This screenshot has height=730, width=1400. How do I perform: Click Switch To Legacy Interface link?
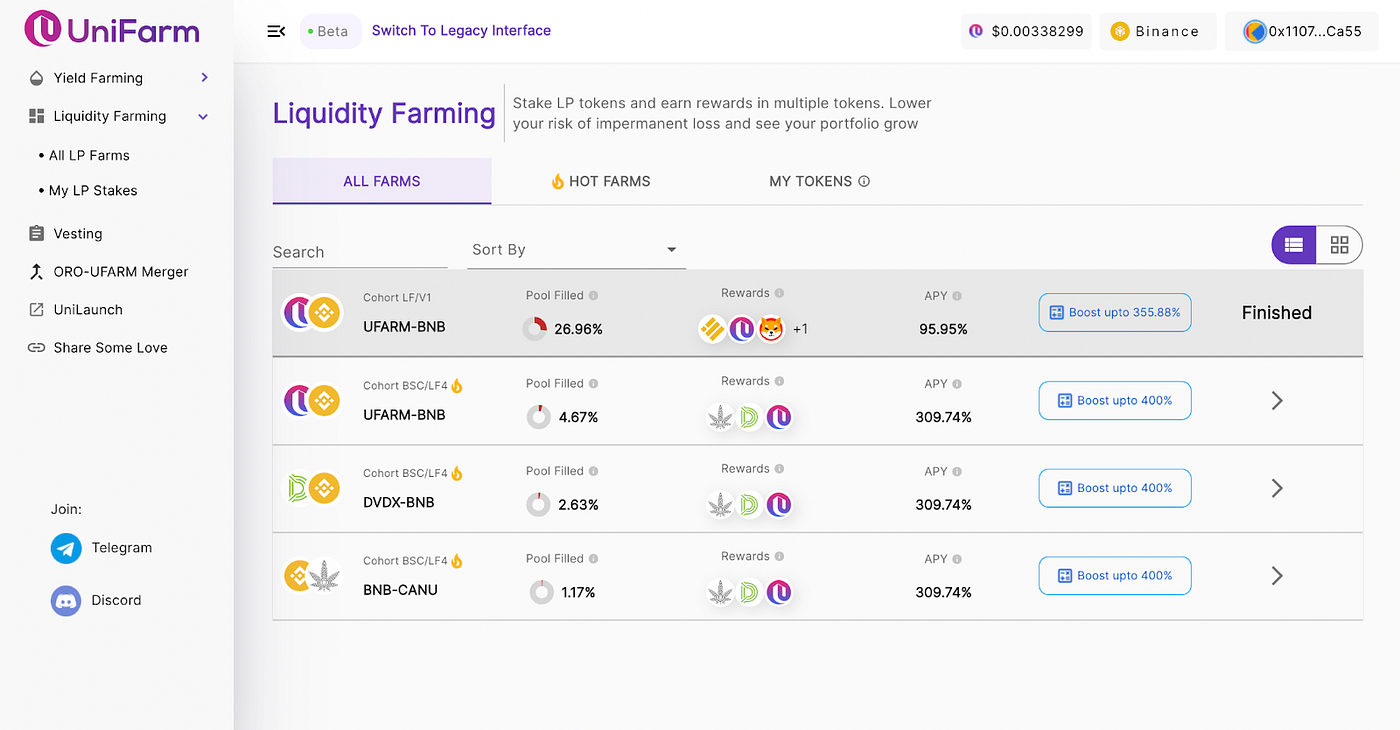461,30
